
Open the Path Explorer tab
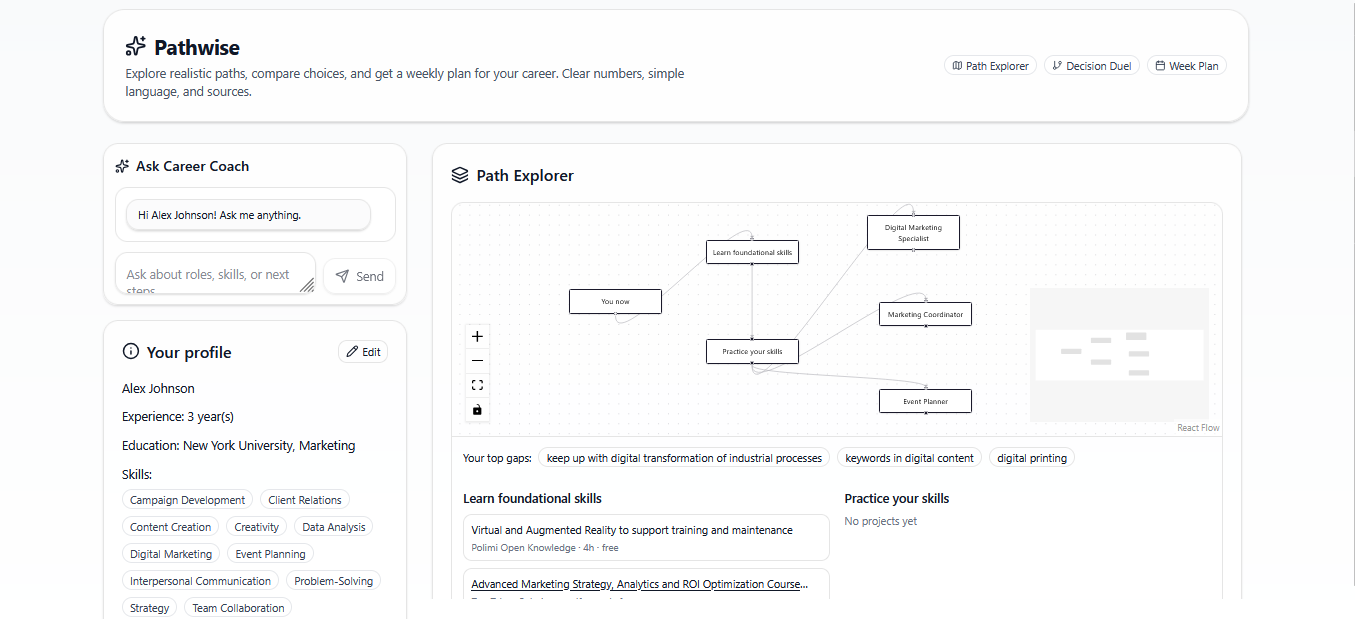990,66
